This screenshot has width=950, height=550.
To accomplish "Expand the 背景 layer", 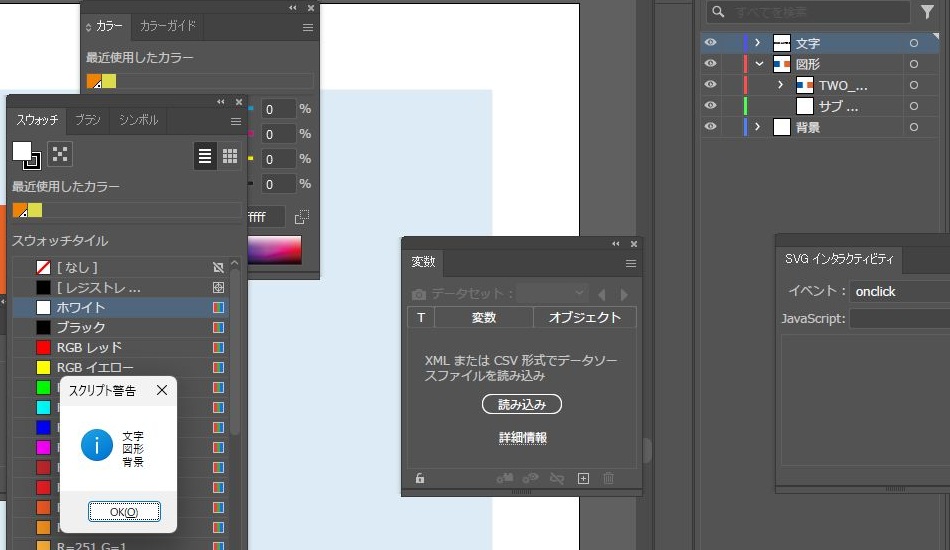I will tap(757, 126).
